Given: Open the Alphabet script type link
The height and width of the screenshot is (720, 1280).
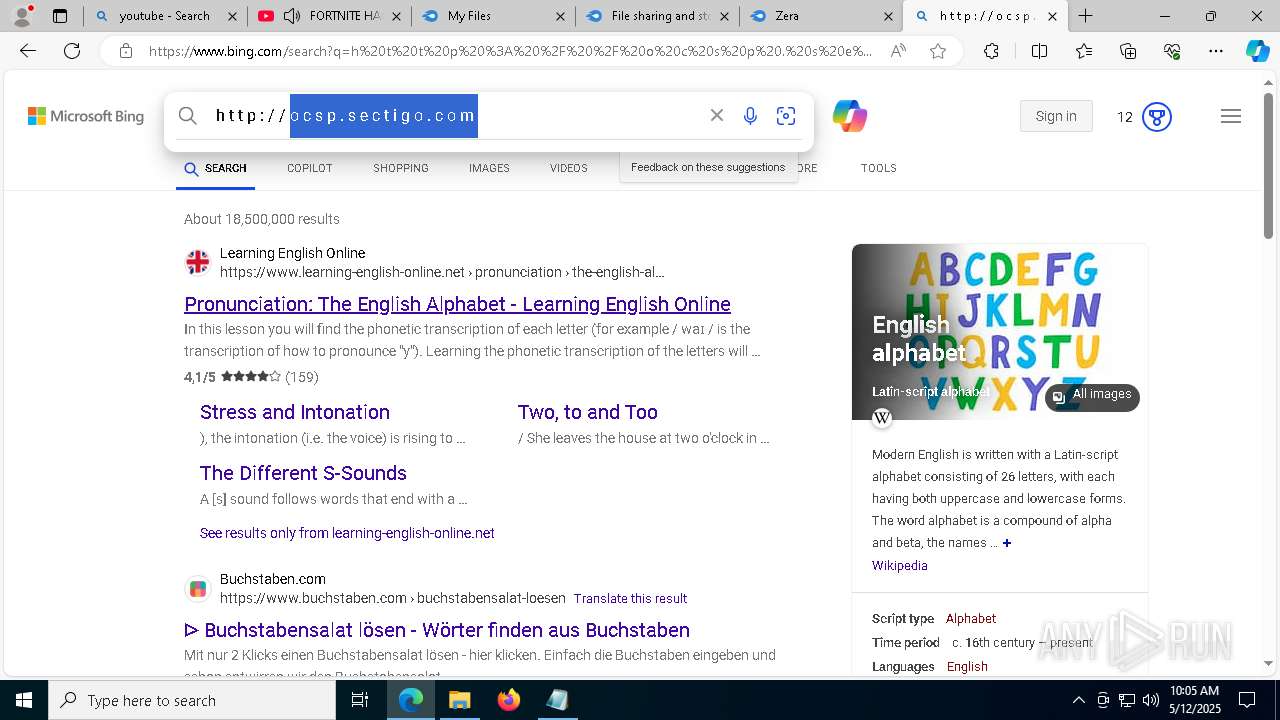Looking at the screenshot, I should pyautogui.click(x=971, y=619).
